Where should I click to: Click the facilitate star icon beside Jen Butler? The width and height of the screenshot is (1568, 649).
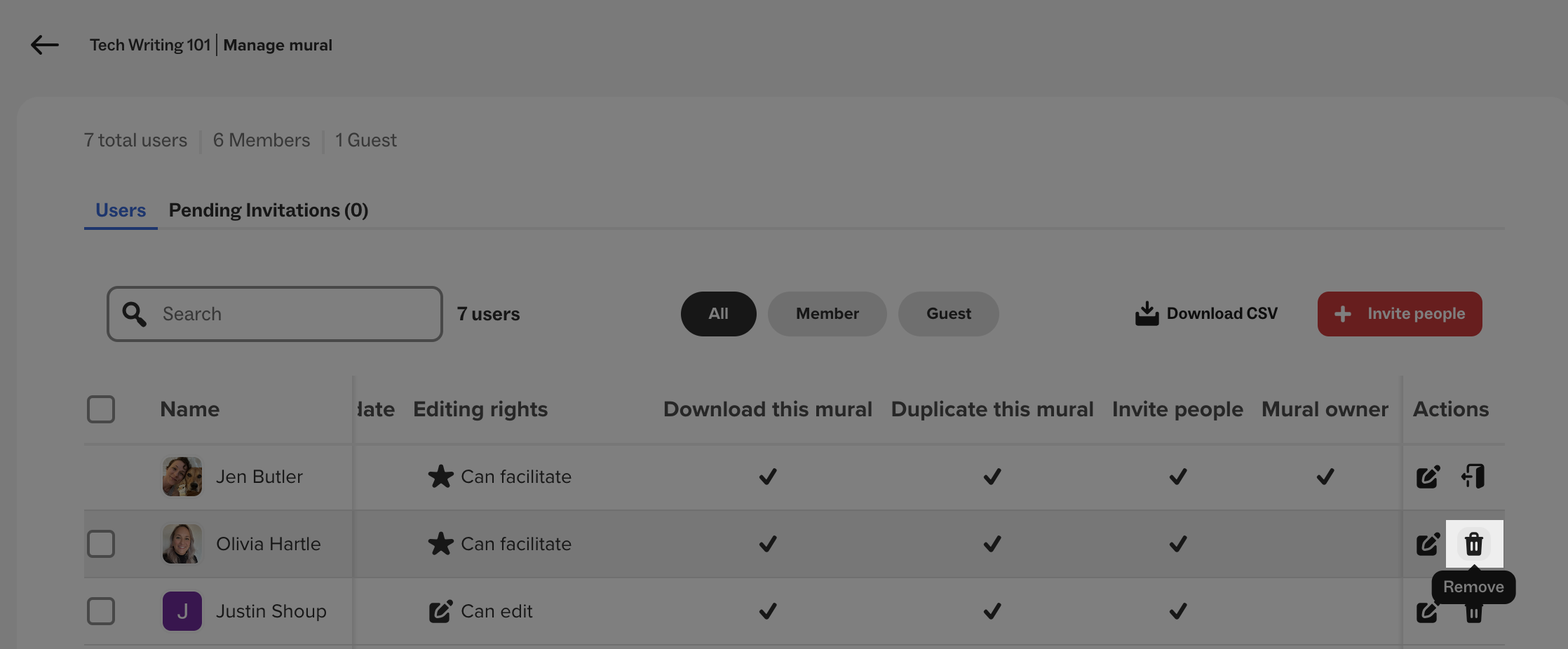tap(440, 477)
